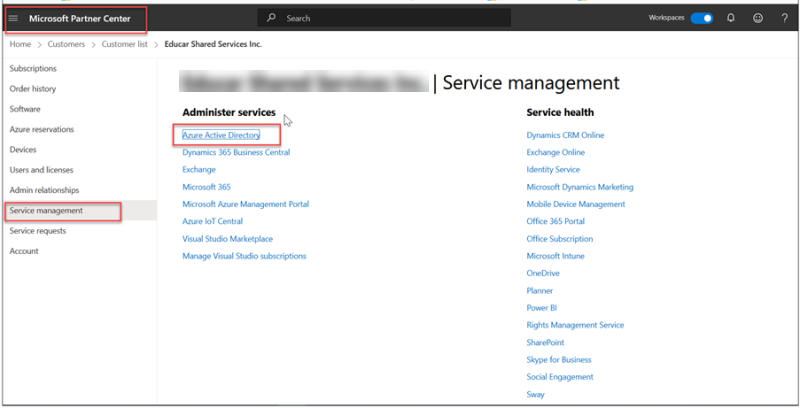Open Skype for Business health link
Image resolution: width=800 pixels, height=408 pixels.
click(x=560, y=360)
